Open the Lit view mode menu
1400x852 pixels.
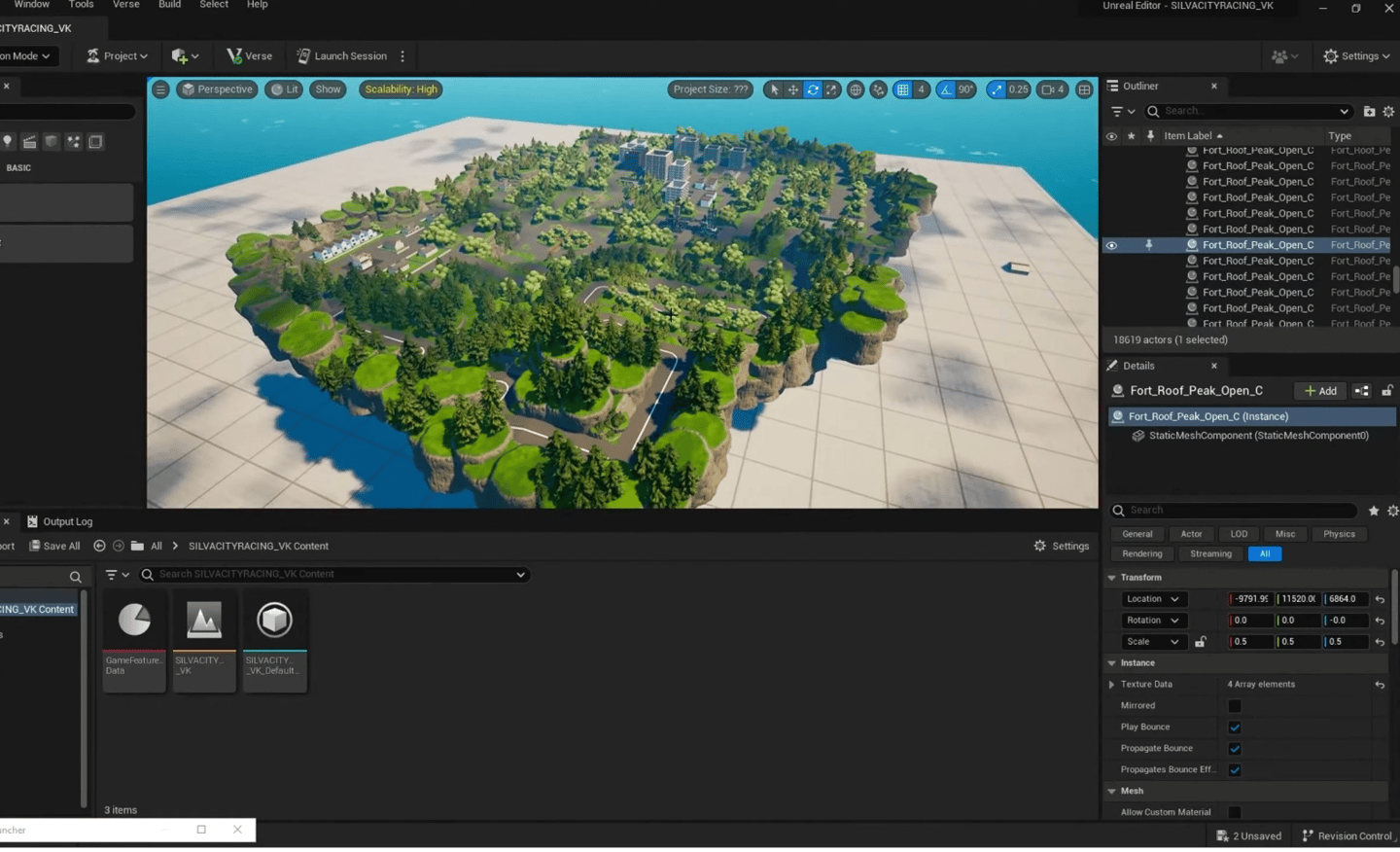(x=285, y=89)
